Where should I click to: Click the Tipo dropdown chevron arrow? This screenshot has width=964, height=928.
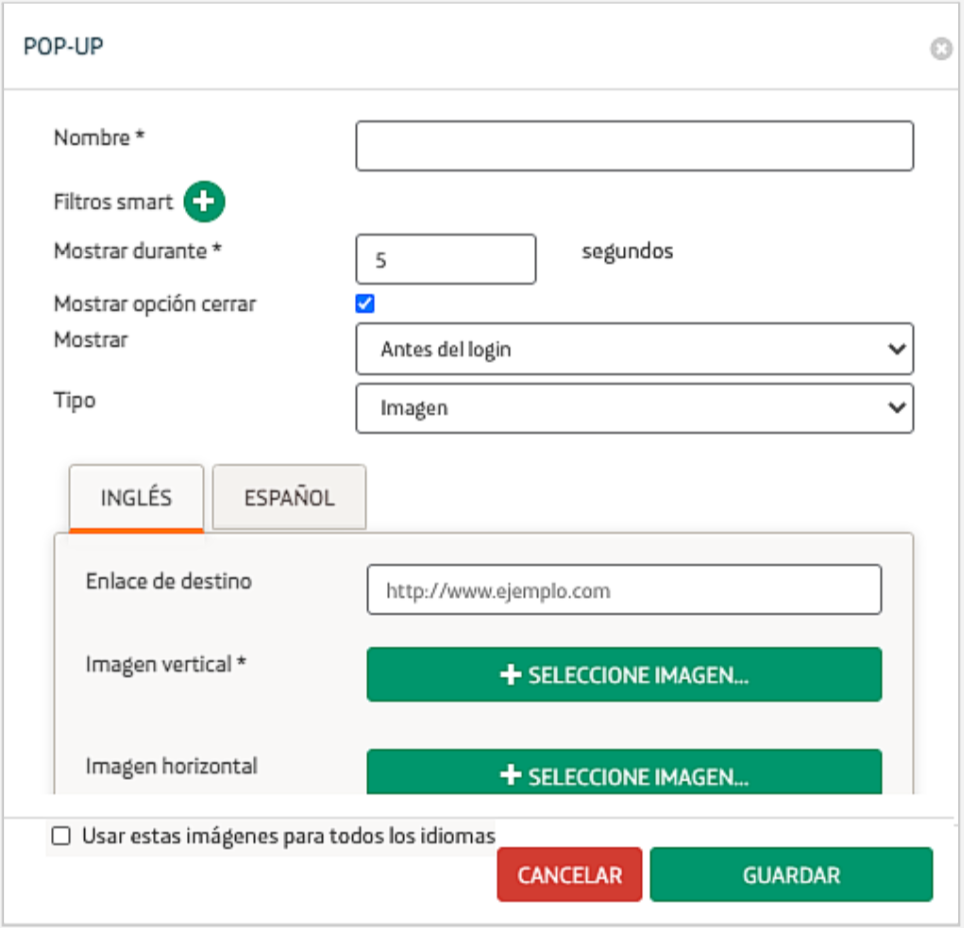click(x=896, y=408)
